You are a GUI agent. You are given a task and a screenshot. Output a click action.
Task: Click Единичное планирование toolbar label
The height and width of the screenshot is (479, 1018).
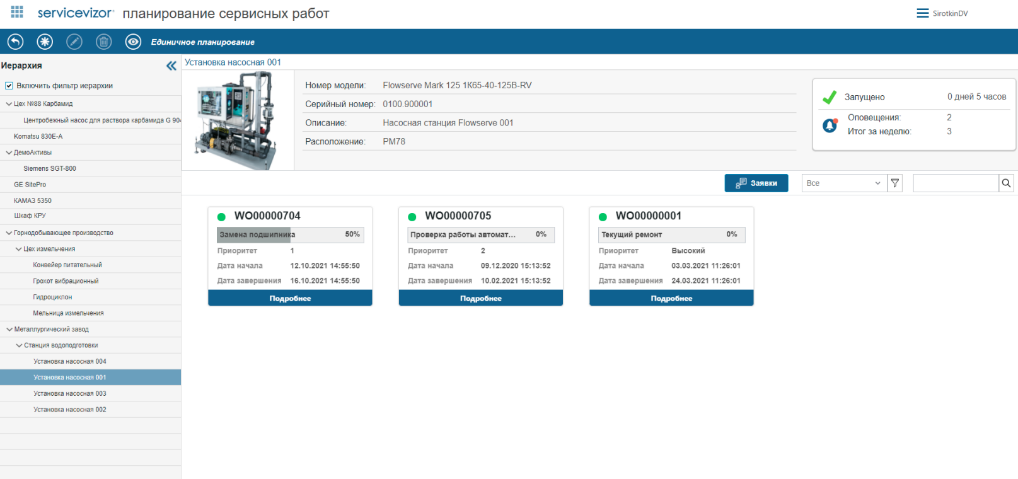pyautogui.click(x=203, y=42)
